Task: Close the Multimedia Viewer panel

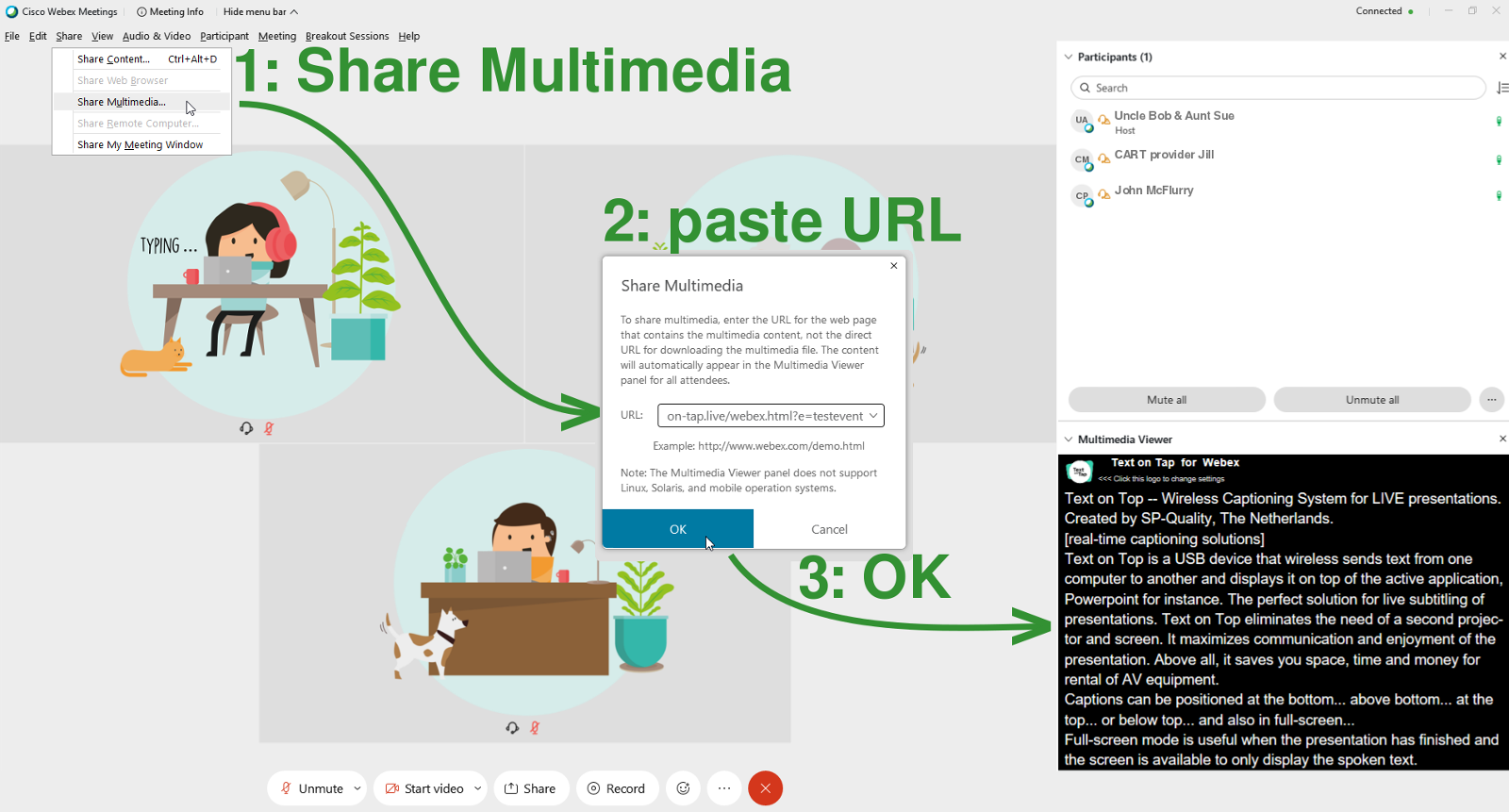Action: (1502, 439)
